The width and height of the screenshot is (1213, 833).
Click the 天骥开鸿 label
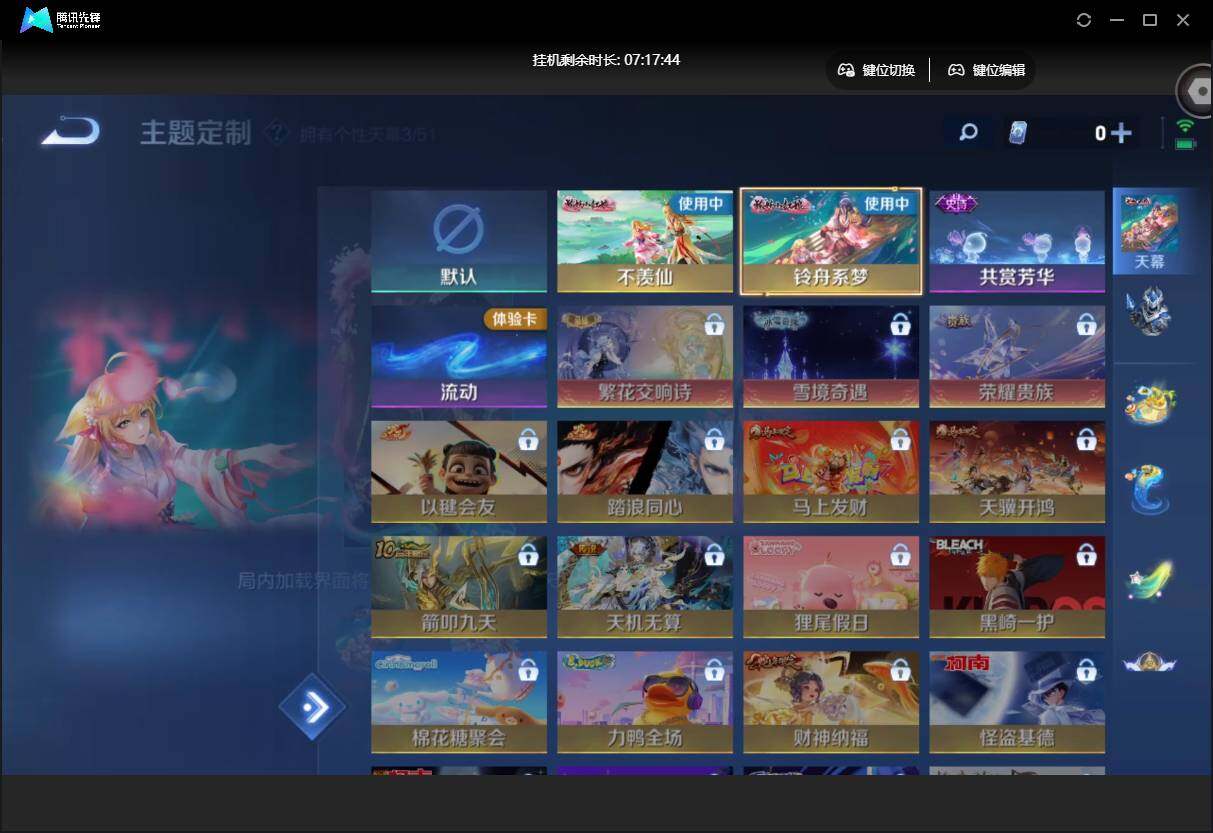pyautogui.click(x=1017, y=508)
